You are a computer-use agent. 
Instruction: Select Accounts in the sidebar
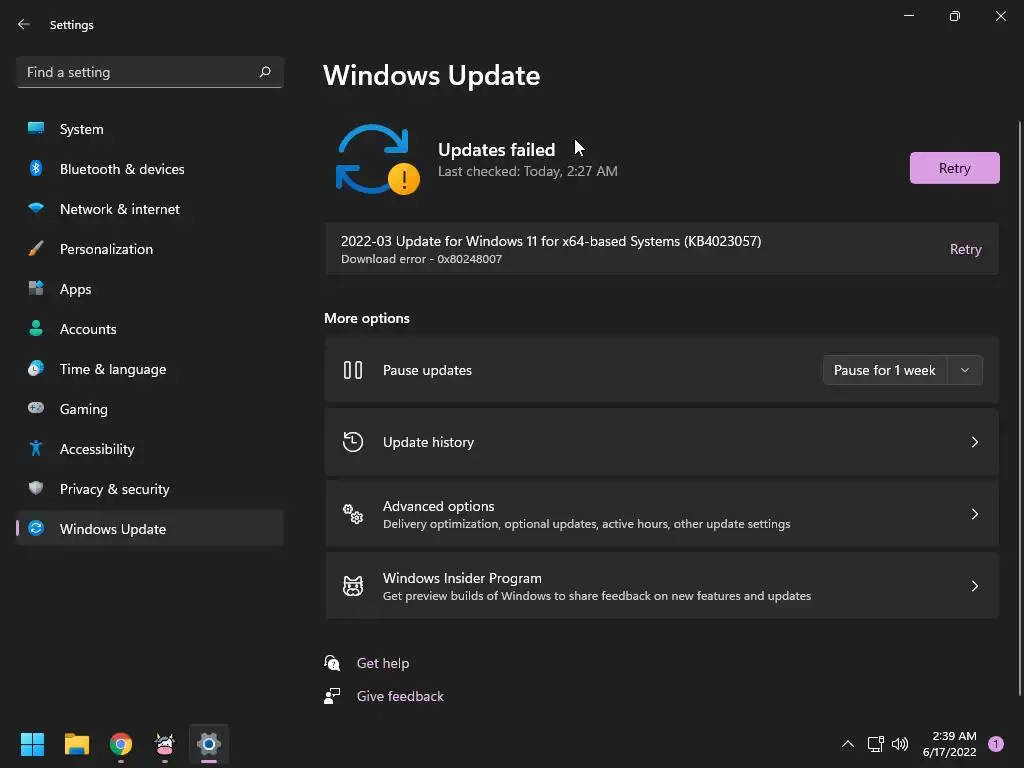pos(150,328)
